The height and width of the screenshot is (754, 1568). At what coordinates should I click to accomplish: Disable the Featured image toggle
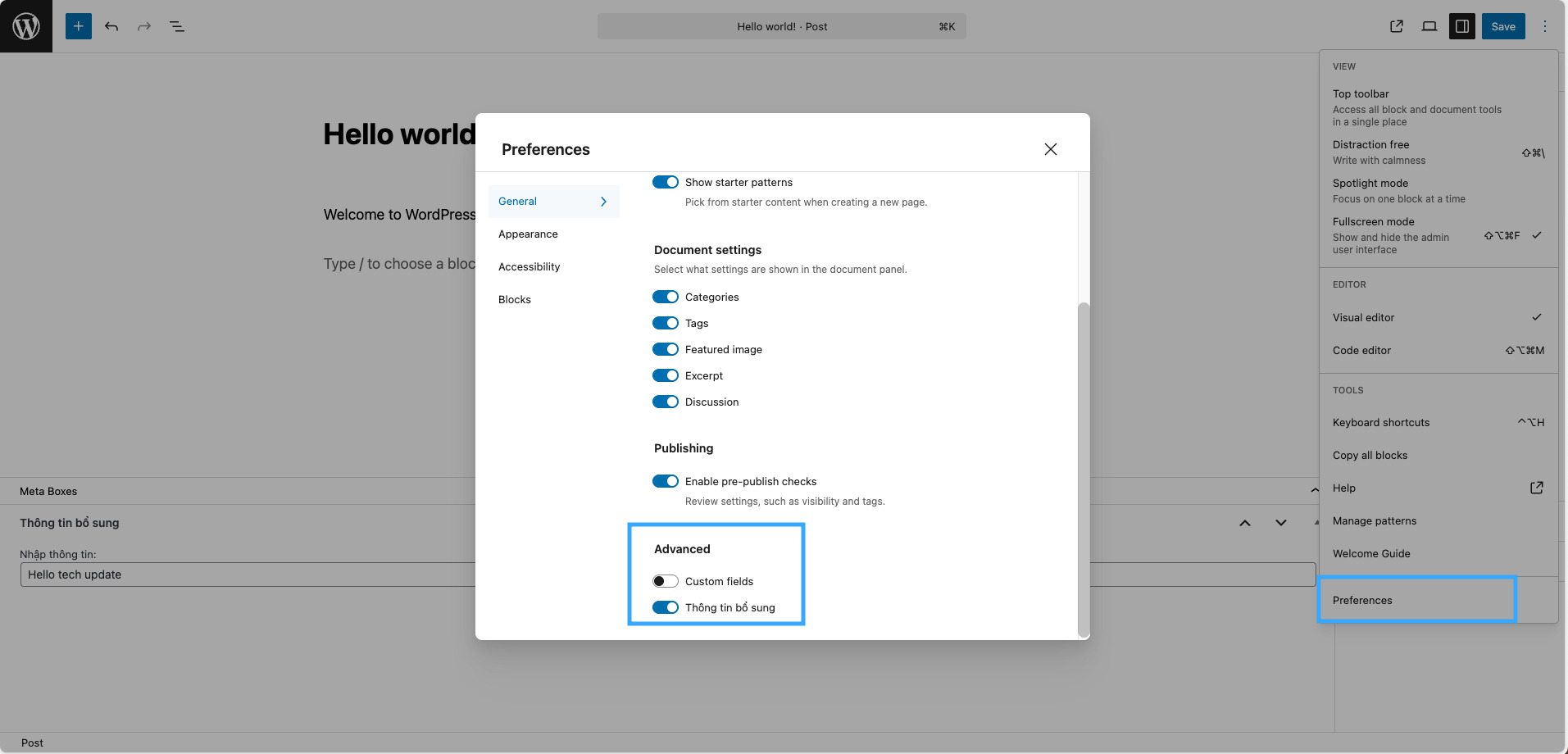(666, 349)
